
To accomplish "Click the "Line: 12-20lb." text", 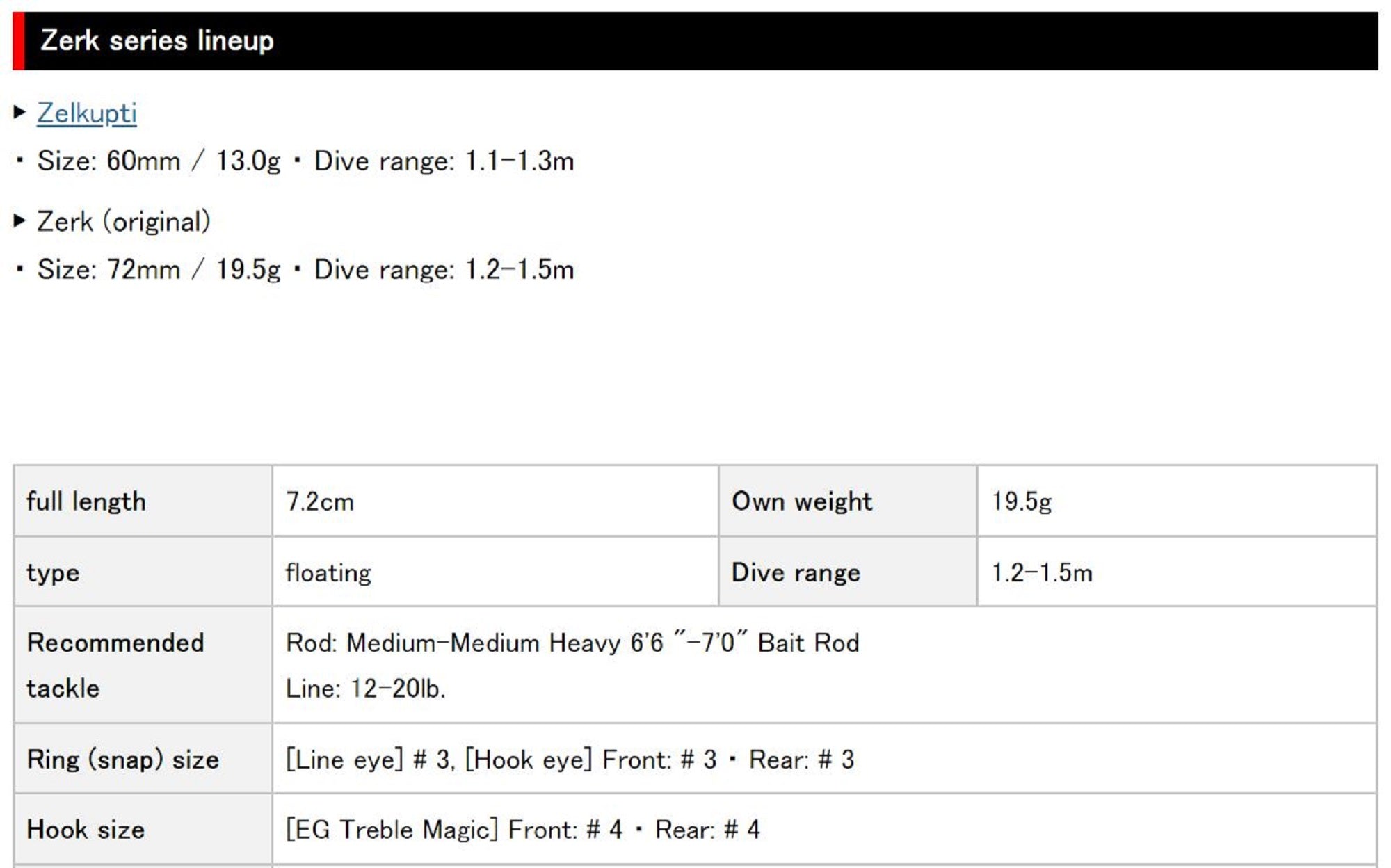I will (365, 689).
